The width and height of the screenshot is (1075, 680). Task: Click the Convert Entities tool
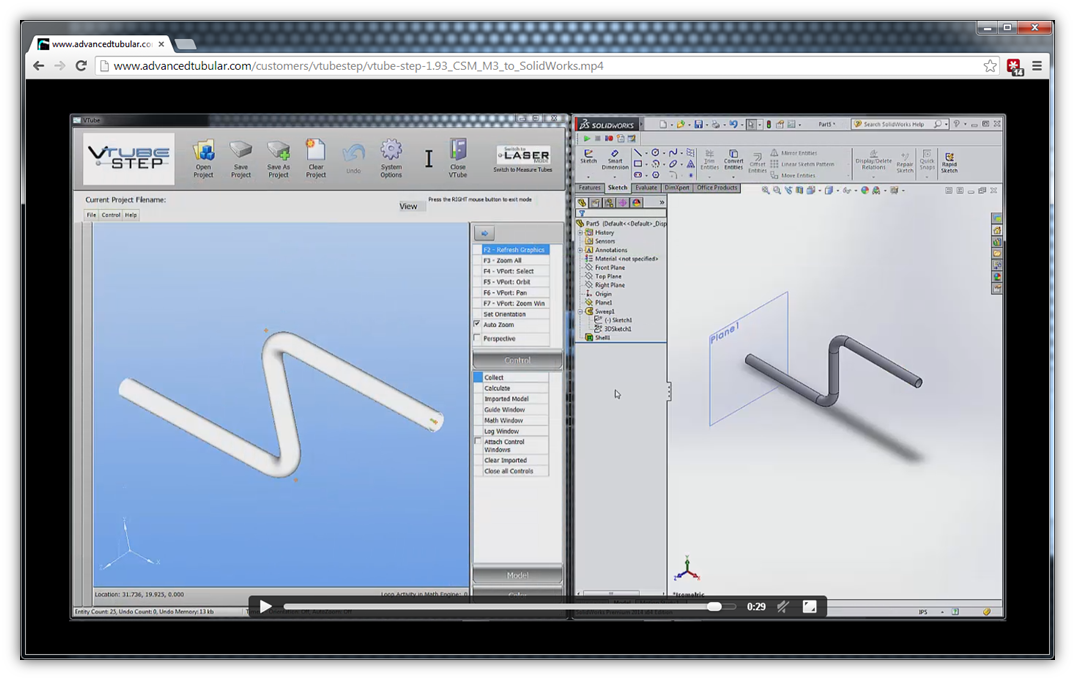[x=733, y=158]
